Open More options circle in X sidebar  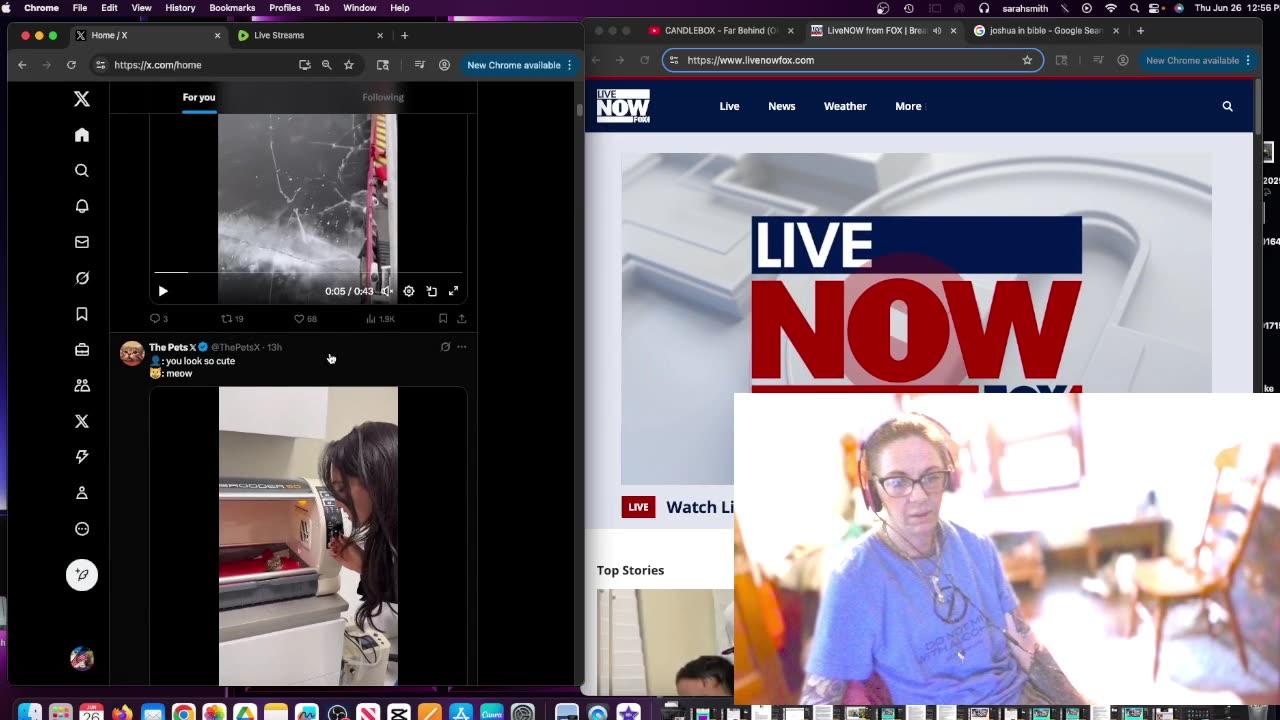click(82, 529)
